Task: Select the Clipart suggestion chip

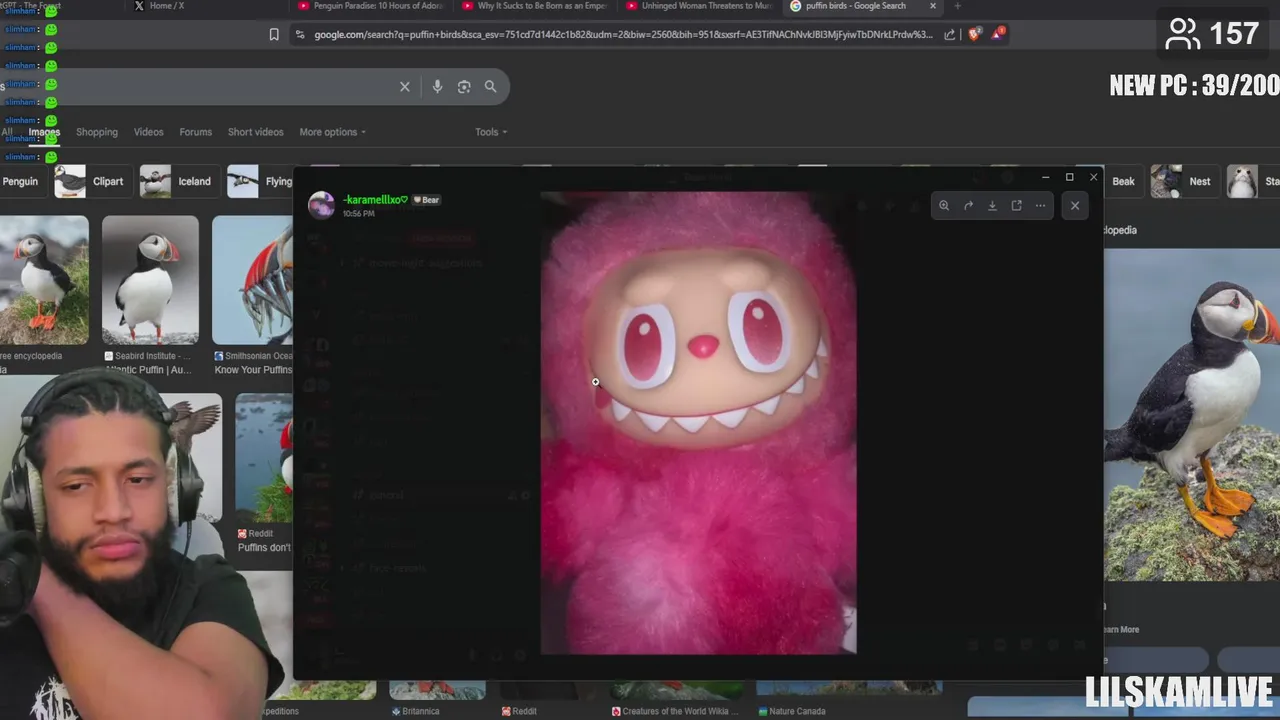Action: 92,181
